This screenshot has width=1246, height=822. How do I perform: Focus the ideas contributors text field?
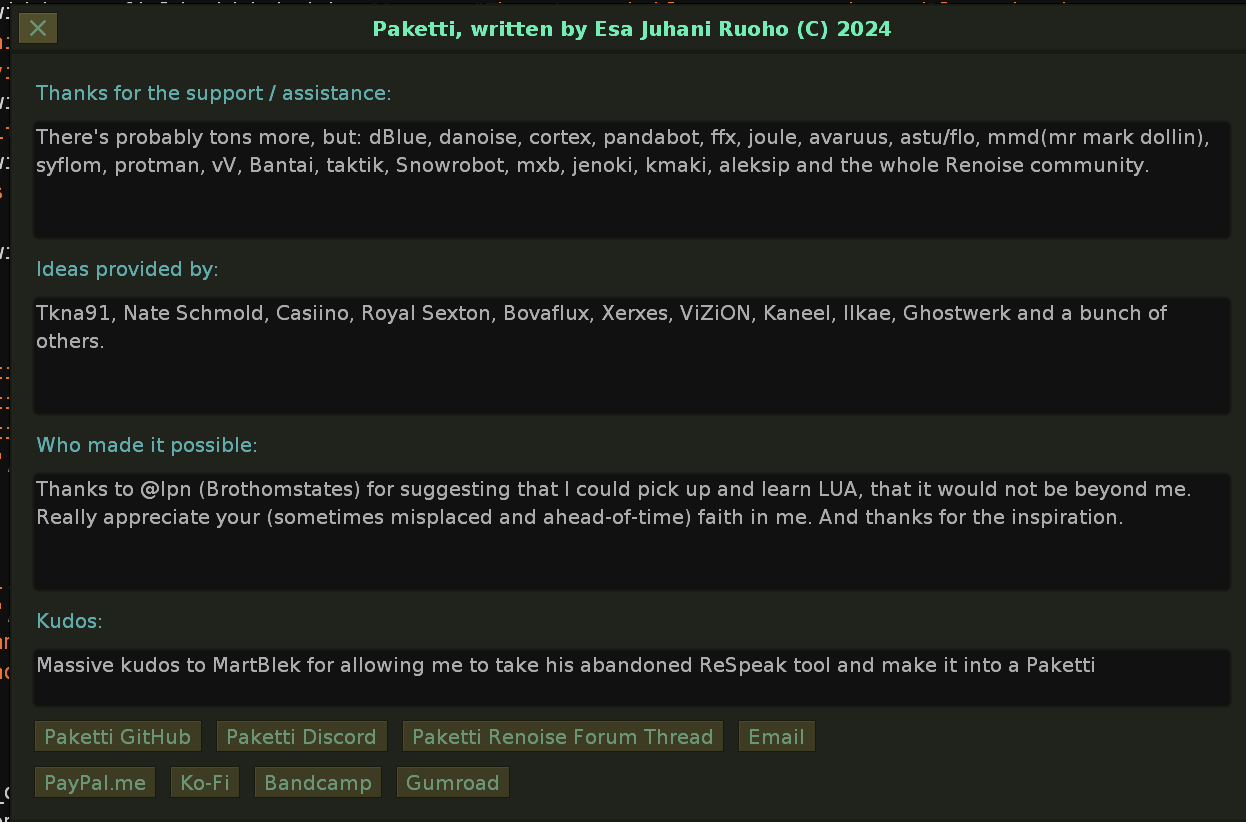tap(632, 380)
